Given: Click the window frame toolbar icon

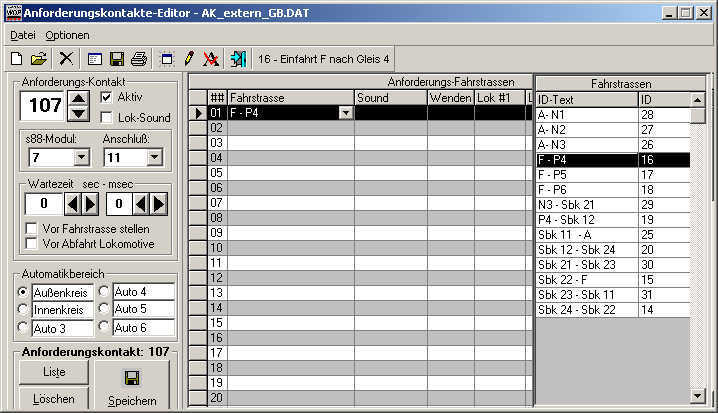Looking at the screenshot, I should coord(167,59).
